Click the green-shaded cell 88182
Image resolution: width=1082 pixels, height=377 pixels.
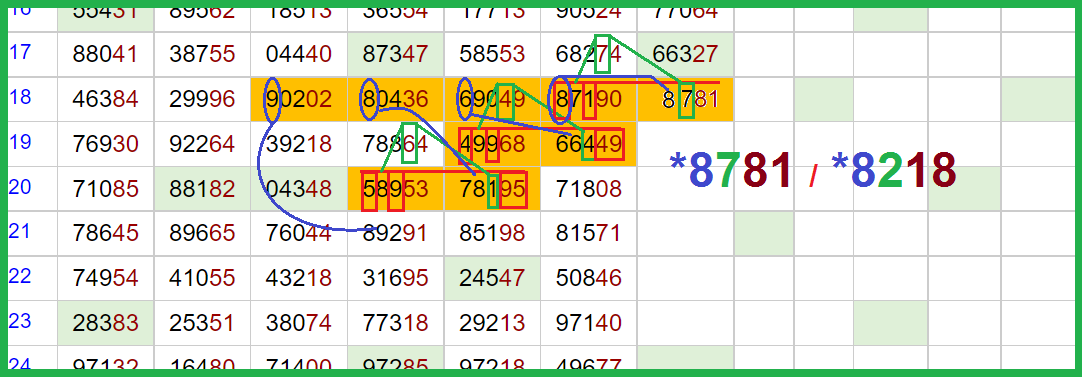[x=202, y=188]
